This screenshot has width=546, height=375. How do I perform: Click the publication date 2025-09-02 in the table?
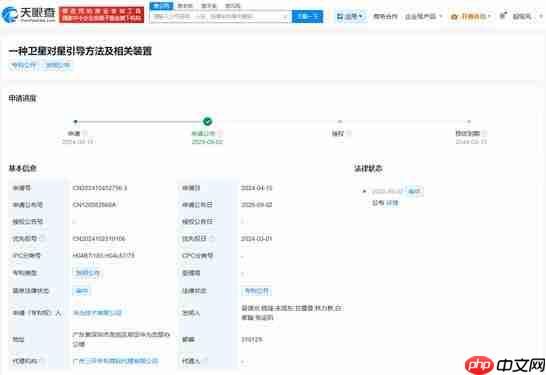point(256,205)
